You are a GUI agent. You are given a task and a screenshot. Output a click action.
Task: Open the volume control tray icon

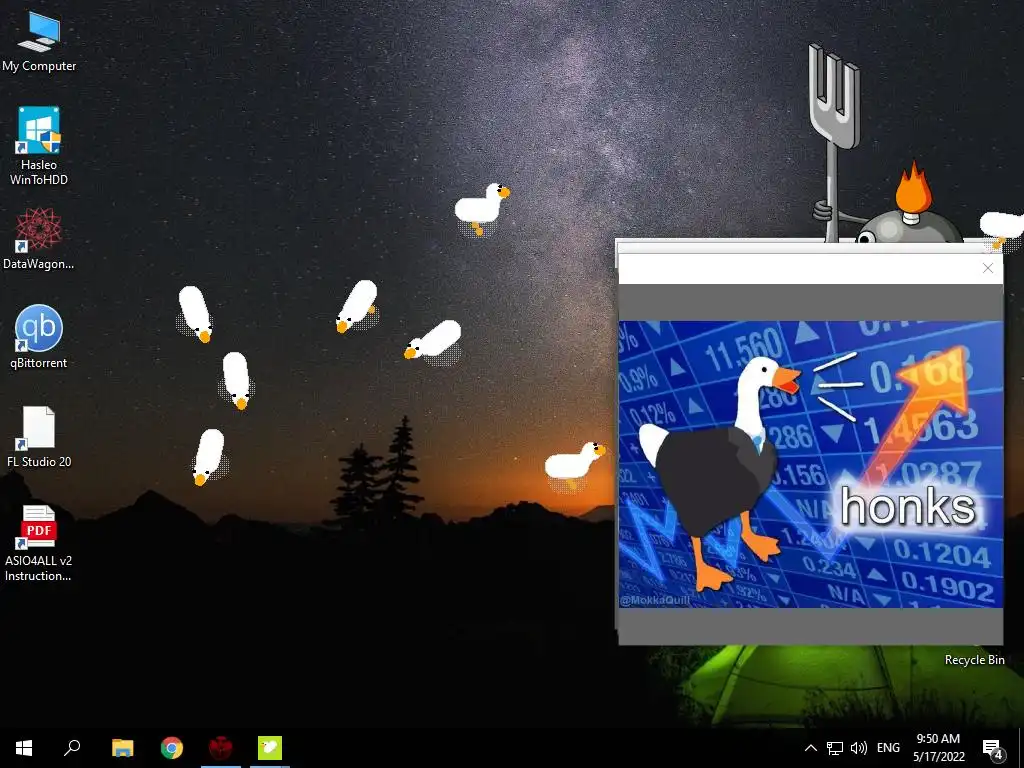859,748
